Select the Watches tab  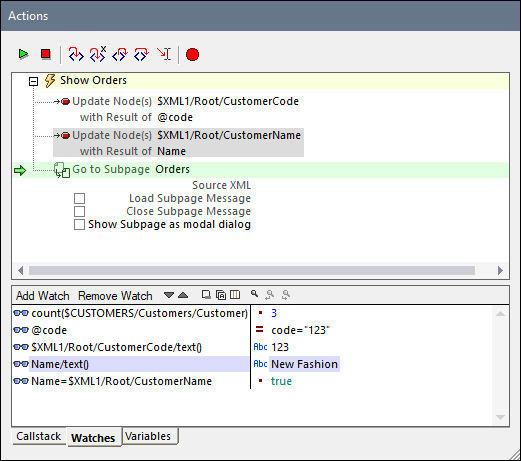93,438
